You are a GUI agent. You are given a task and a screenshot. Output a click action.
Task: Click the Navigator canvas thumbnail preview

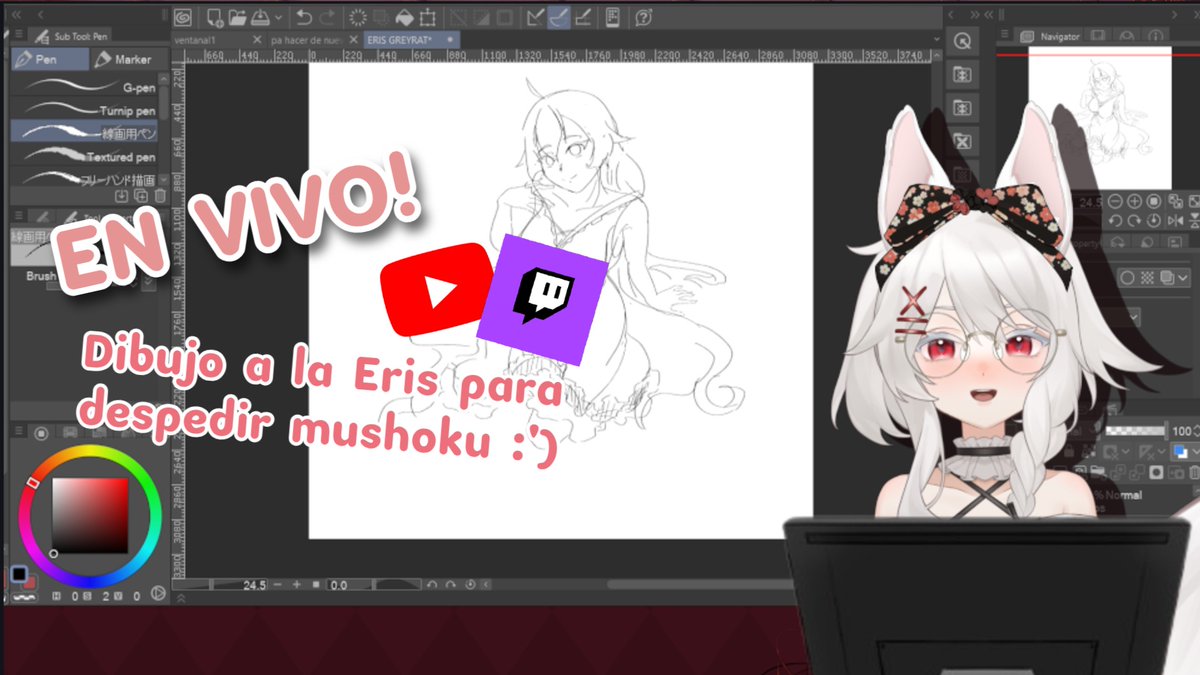[1099, 117]
